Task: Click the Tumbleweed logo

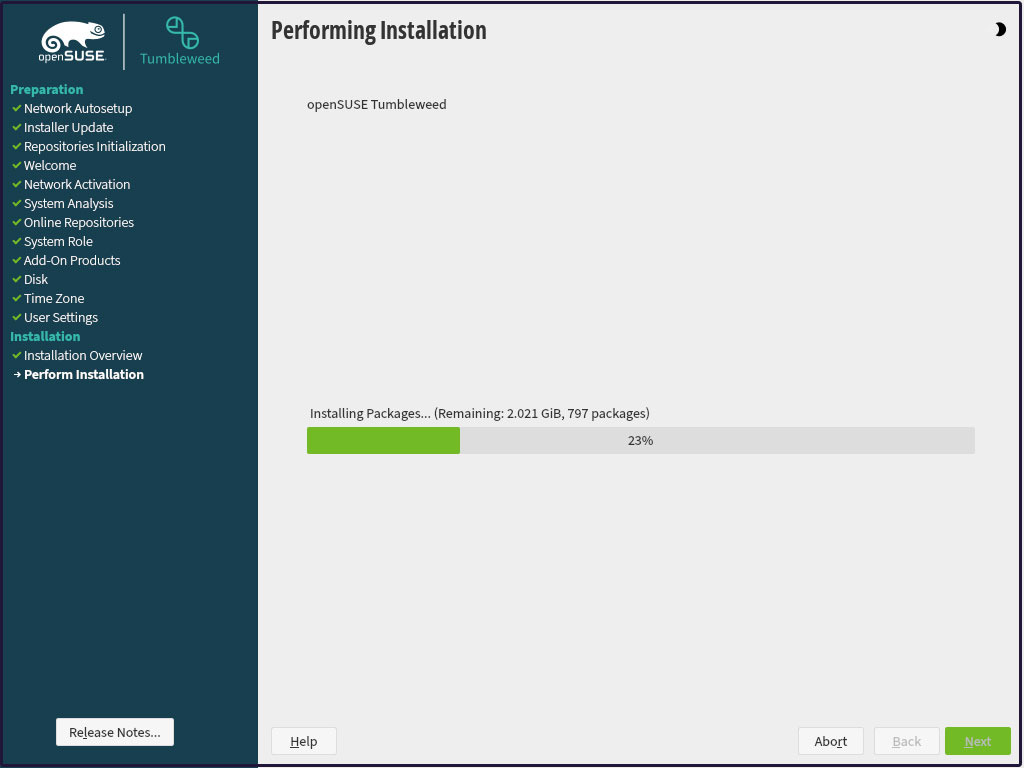Action: click(x=180, y=41)
